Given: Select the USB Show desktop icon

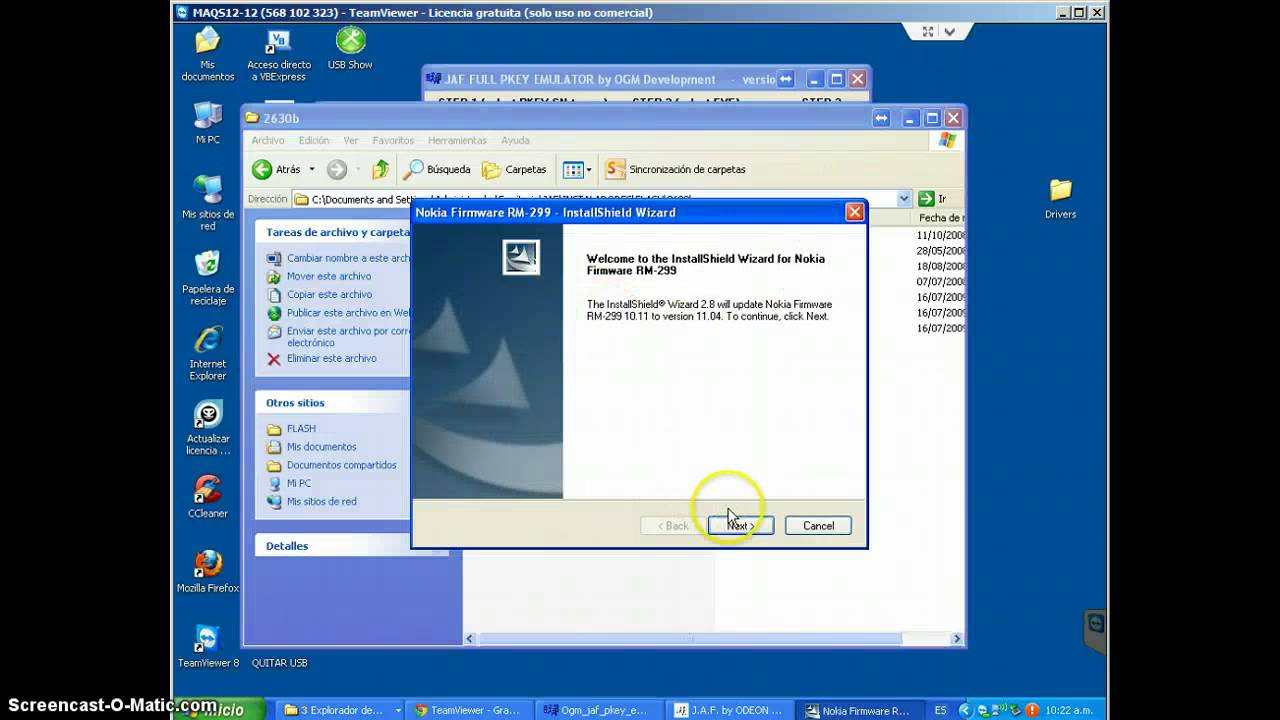Looking at the screenshot, I should pyautogui.click(x=350, y=49).
